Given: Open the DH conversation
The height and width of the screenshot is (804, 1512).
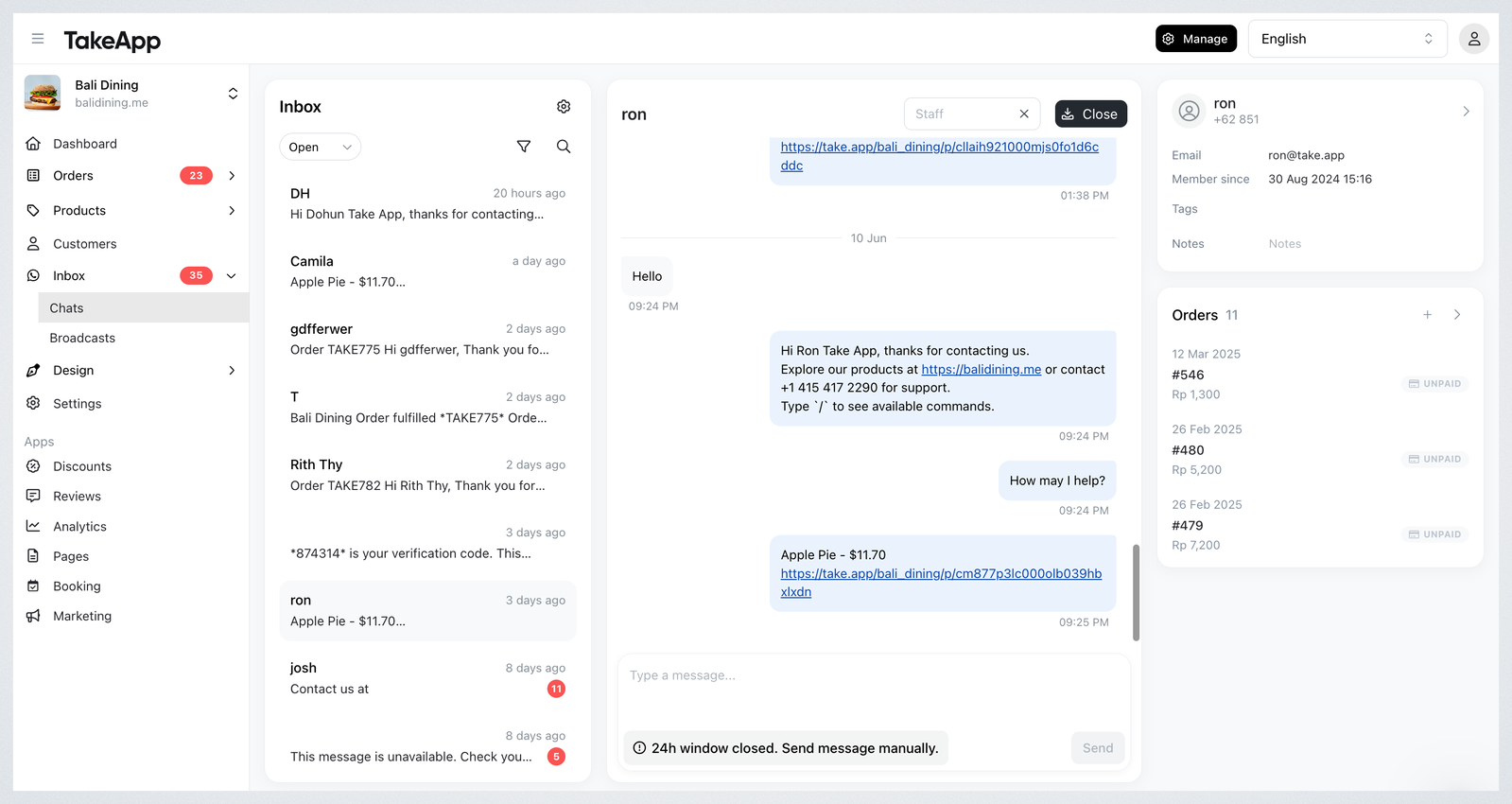Looking at the screenshot, I should 427,203.
